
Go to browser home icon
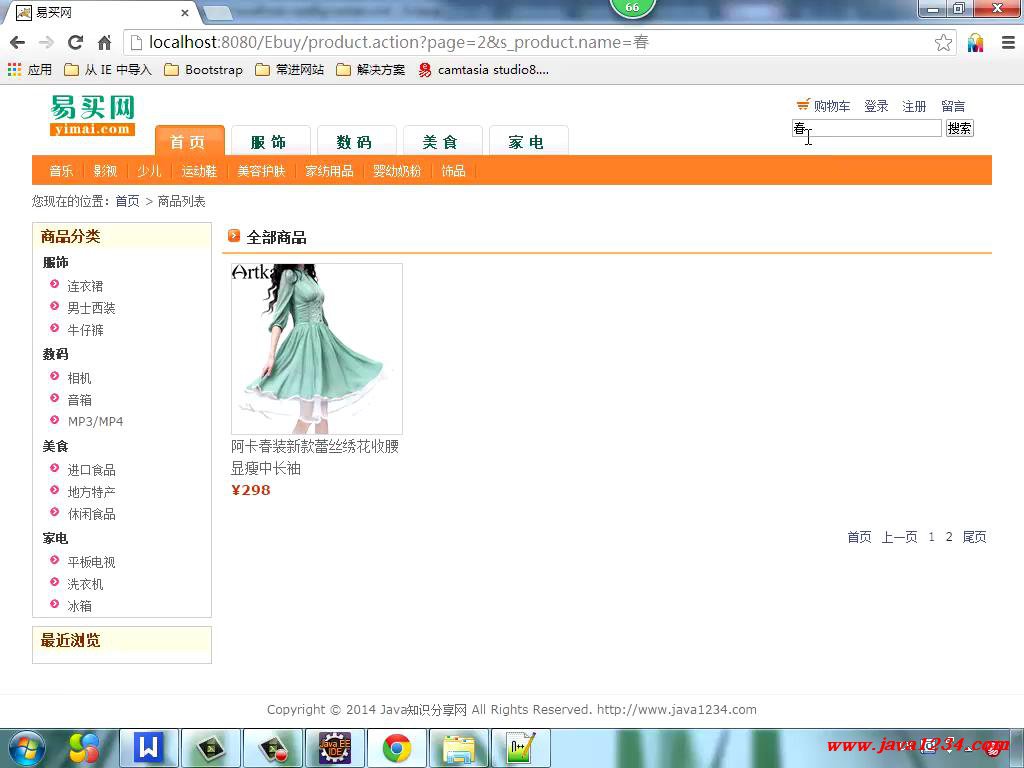(104, 42)
